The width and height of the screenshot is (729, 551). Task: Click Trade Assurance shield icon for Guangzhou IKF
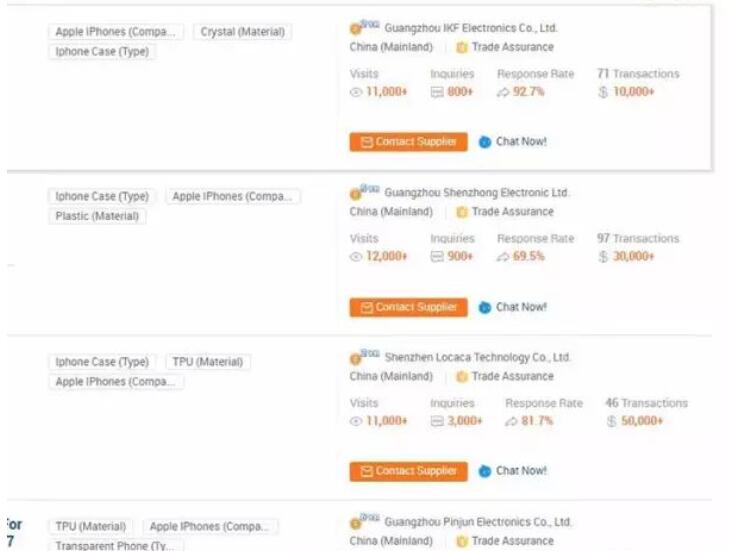pyautogui.click(x=462, y=47)
